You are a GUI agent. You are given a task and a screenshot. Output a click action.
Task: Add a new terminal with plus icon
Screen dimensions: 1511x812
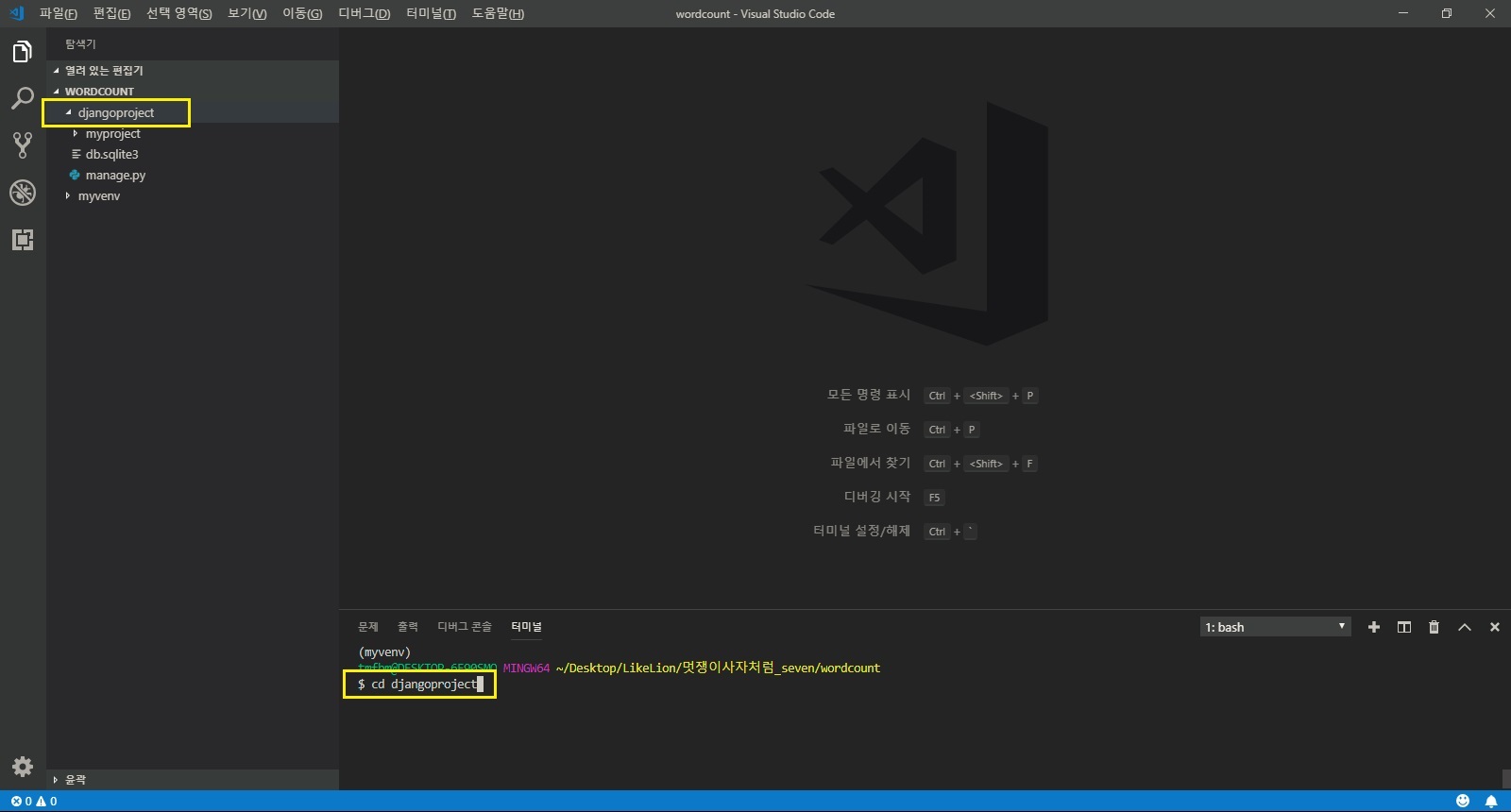point(1374,627)
